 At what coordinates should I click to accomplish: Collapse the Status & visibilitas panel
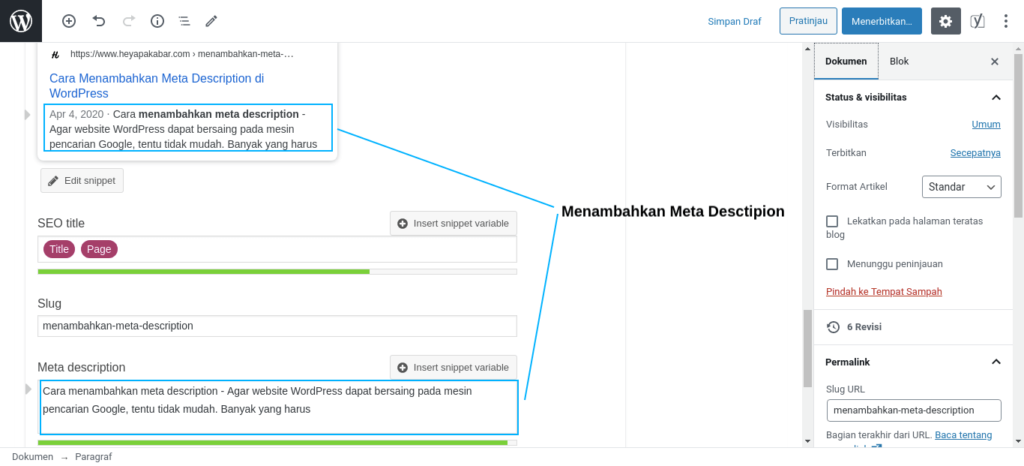914,97
